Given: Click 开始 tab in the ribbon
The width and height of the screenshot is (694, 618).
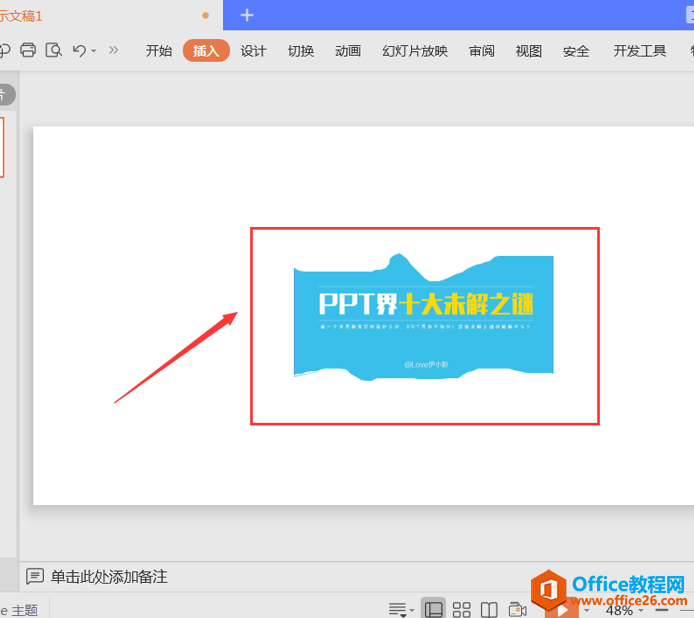Looking at the screenshot, I should pyautogui.click(x=159, y=51).
